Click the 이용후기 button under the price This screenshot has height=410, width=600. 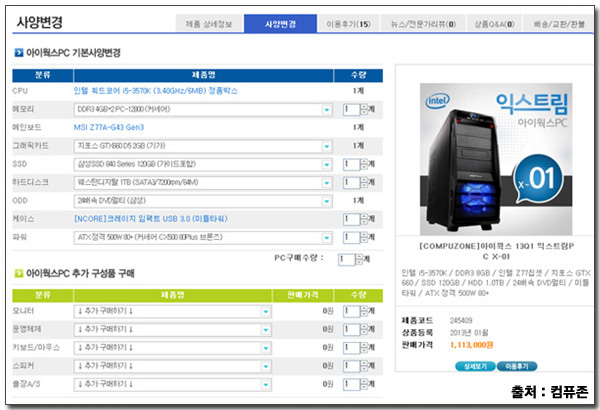click(517, 366)
